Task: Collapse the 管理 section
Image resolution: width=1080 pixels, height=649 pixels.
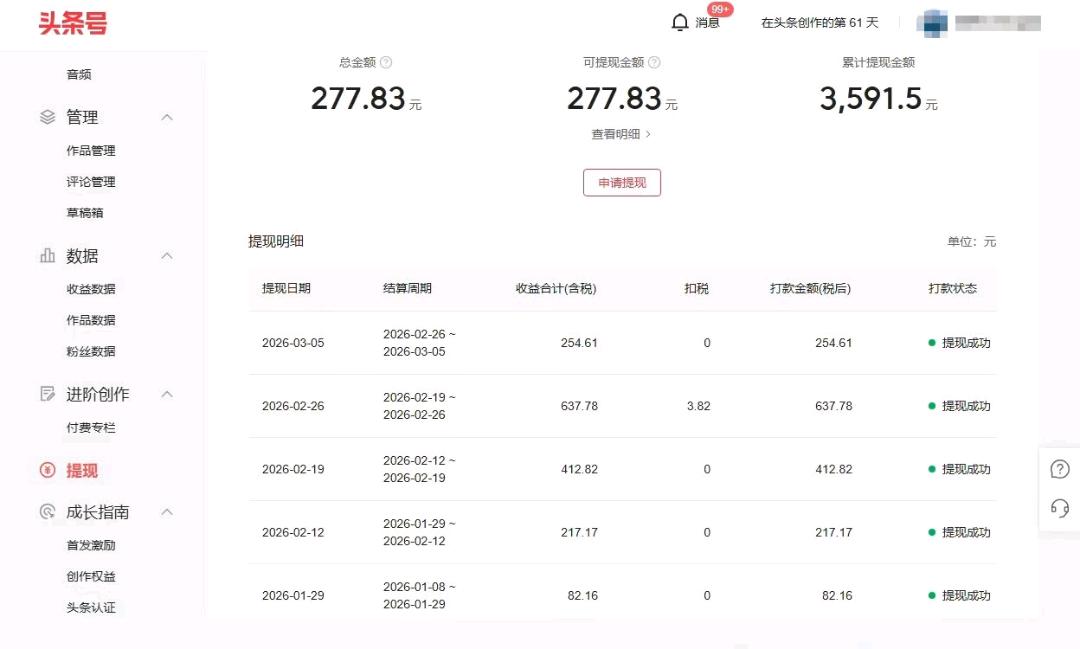Action: tap(167, 116)
